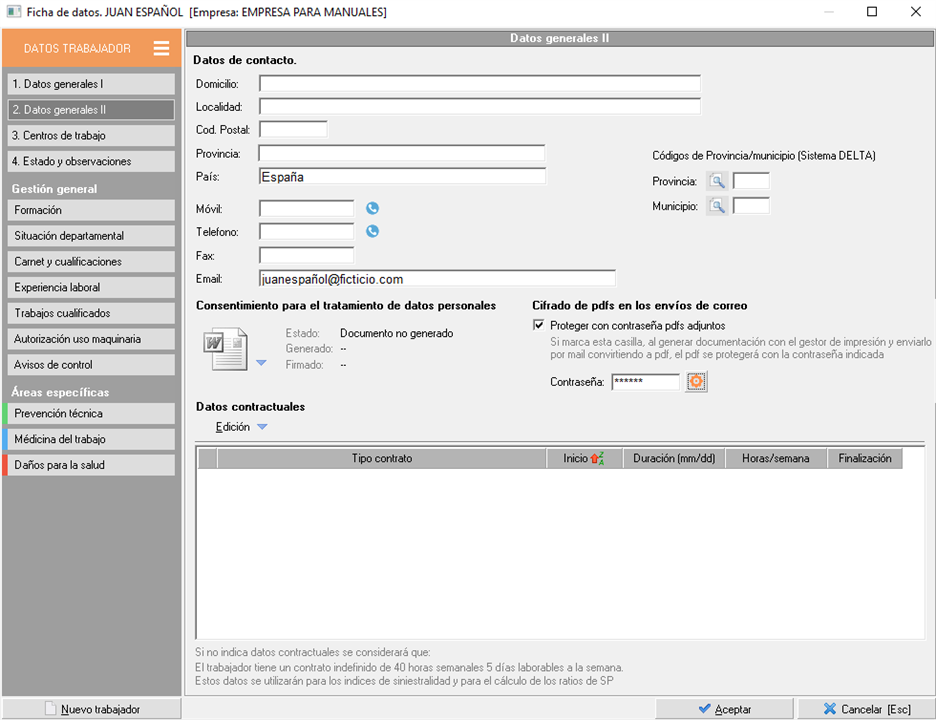Open the Edición dropdown menu
936x720 pixels.
click(x=241, y=427)
